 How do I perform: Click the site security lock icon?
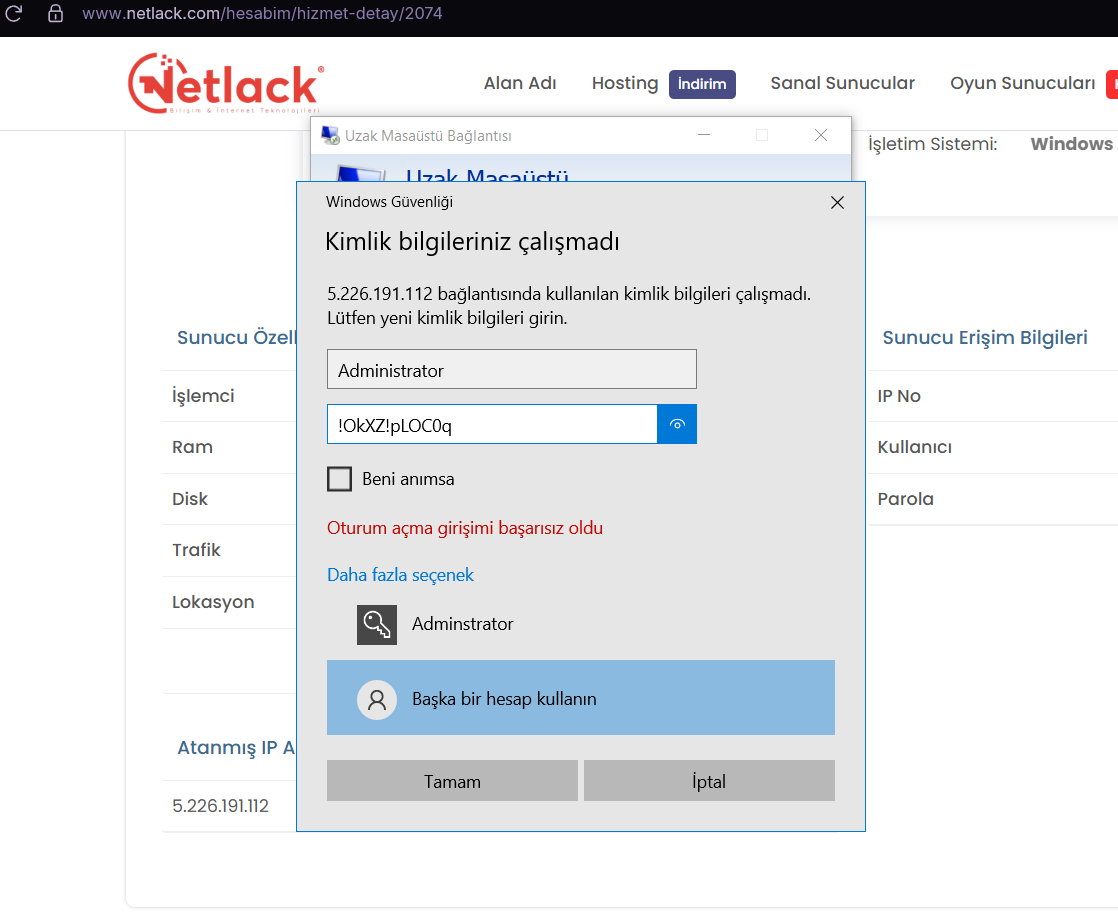pyautogui.click(x=55, y=14)
